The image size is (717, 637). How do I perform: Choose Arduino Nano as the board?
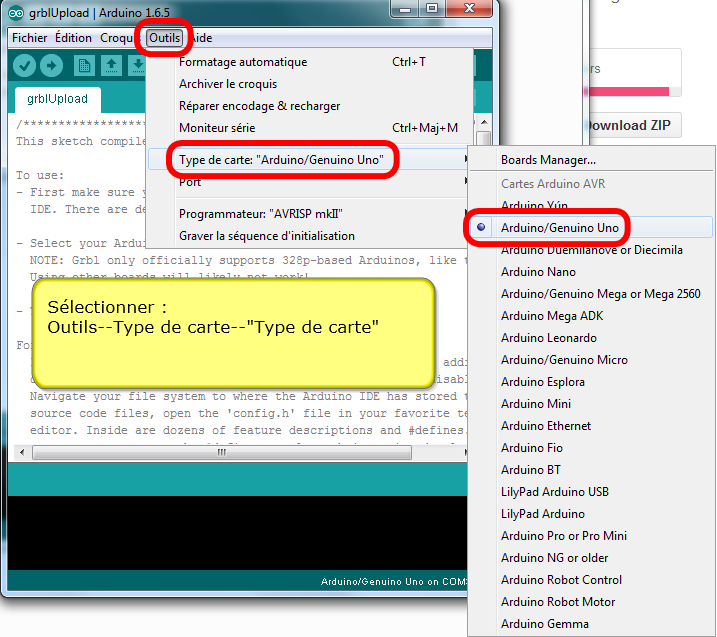[x=538, y=272]
